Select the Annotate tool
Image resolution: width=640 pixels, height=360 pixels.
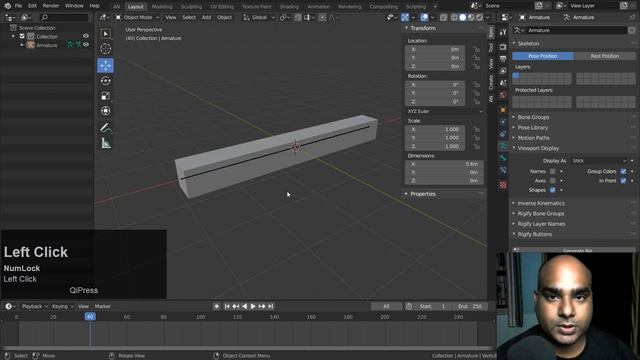click(x=105, y=128)
